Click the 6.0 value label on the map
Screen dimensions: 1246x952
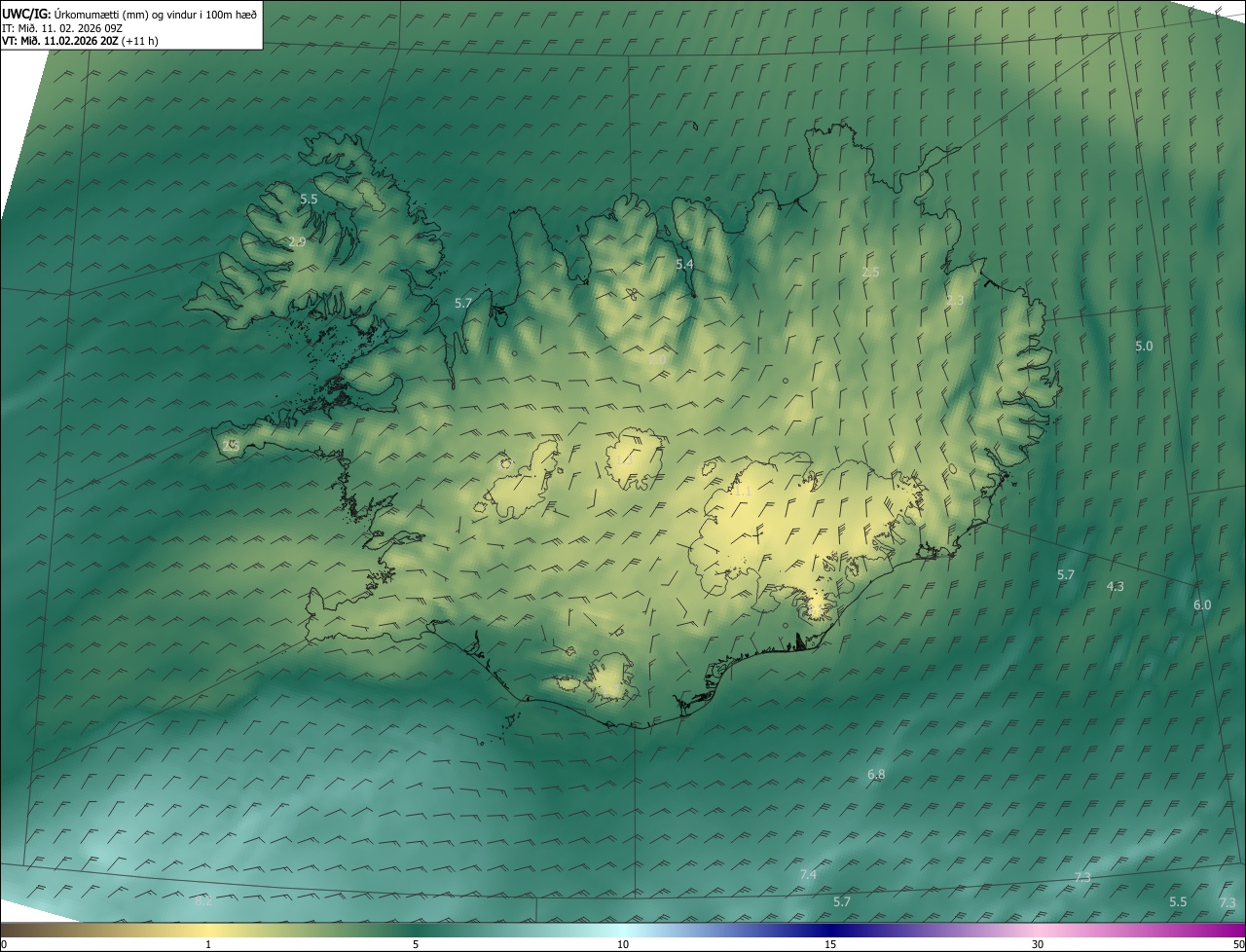pos(1202,605)
